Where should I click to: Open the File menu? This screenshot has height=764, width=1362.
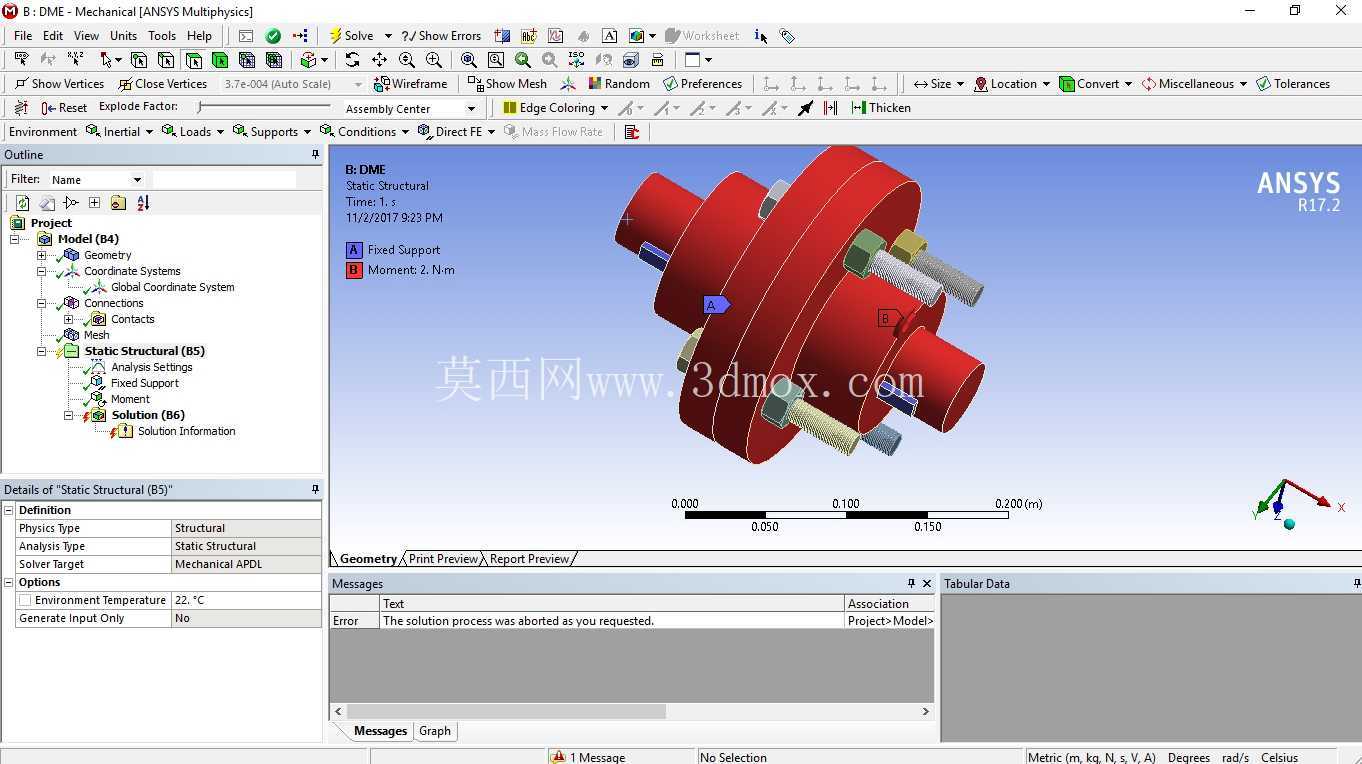coord(23,36)
